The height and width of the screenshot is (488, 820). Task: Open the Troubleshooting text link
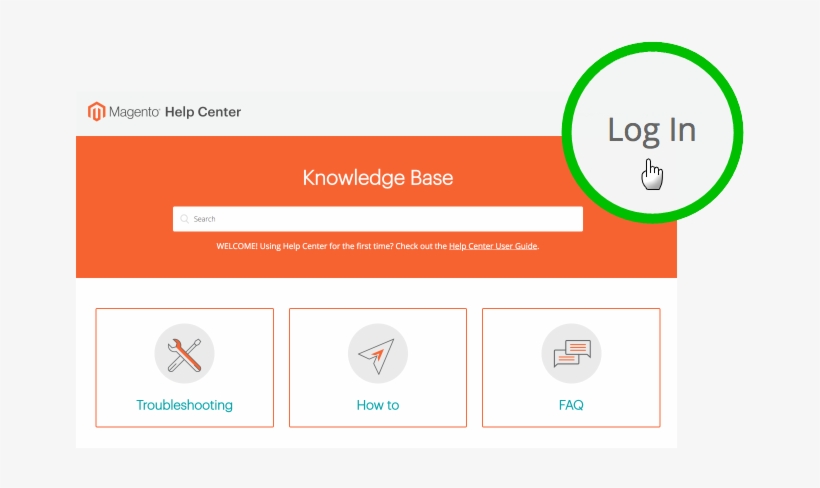coord(184,405)
